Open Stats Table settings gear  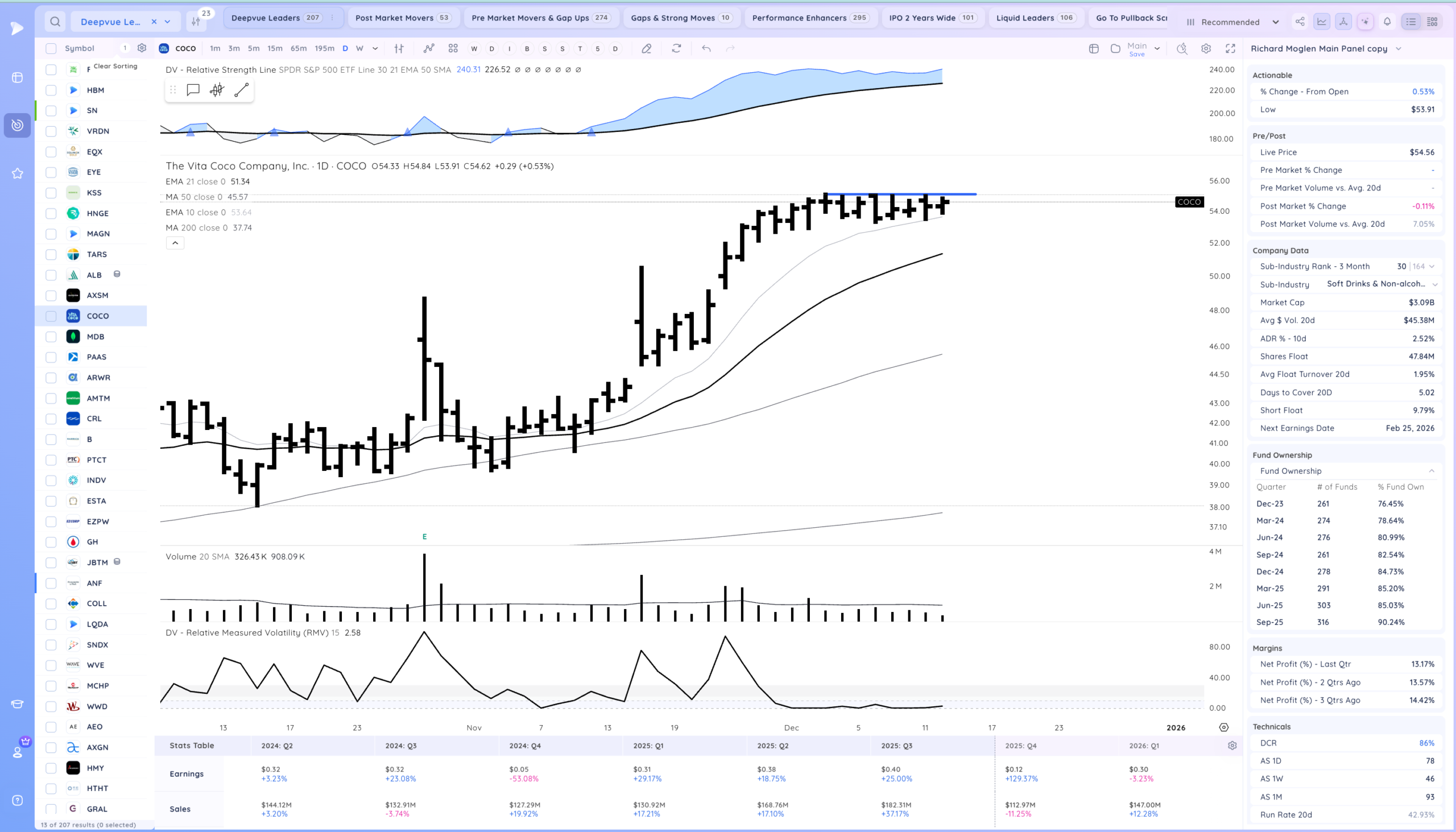[1232, 746]
